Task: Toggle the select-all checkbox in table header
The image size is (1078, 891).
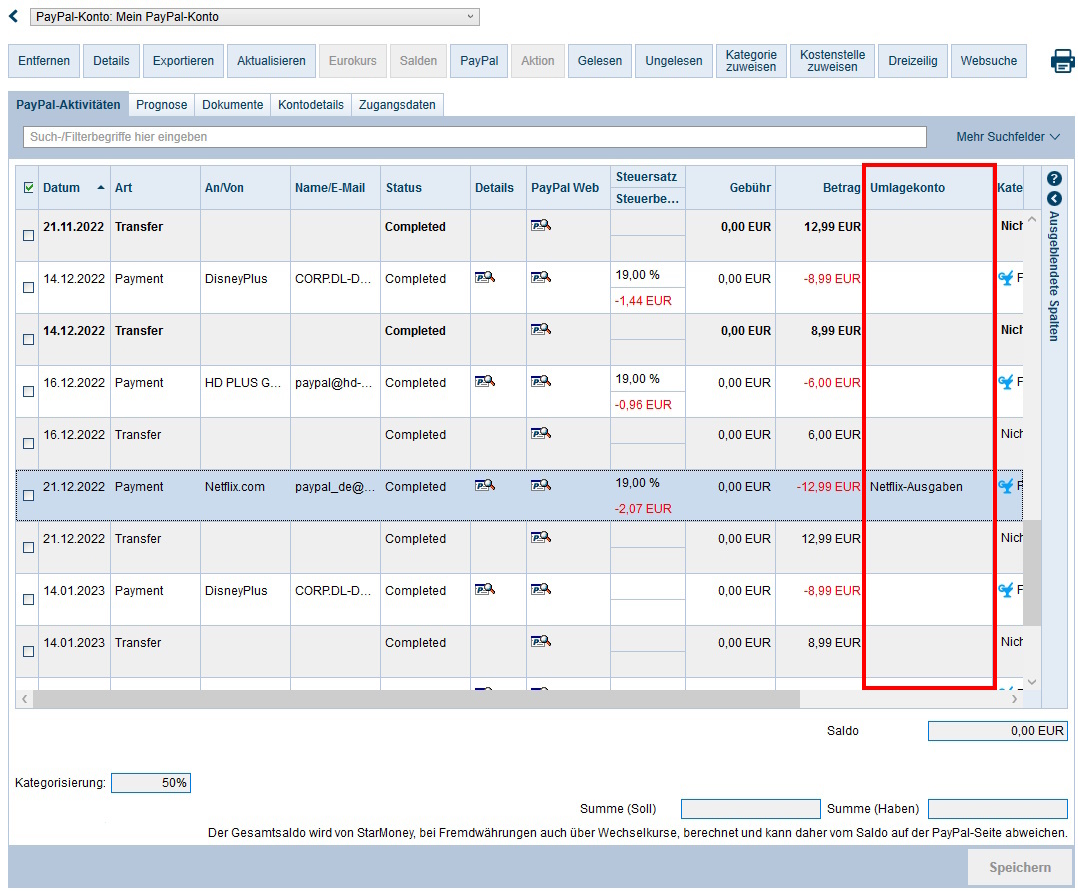Action: (28, 187)
